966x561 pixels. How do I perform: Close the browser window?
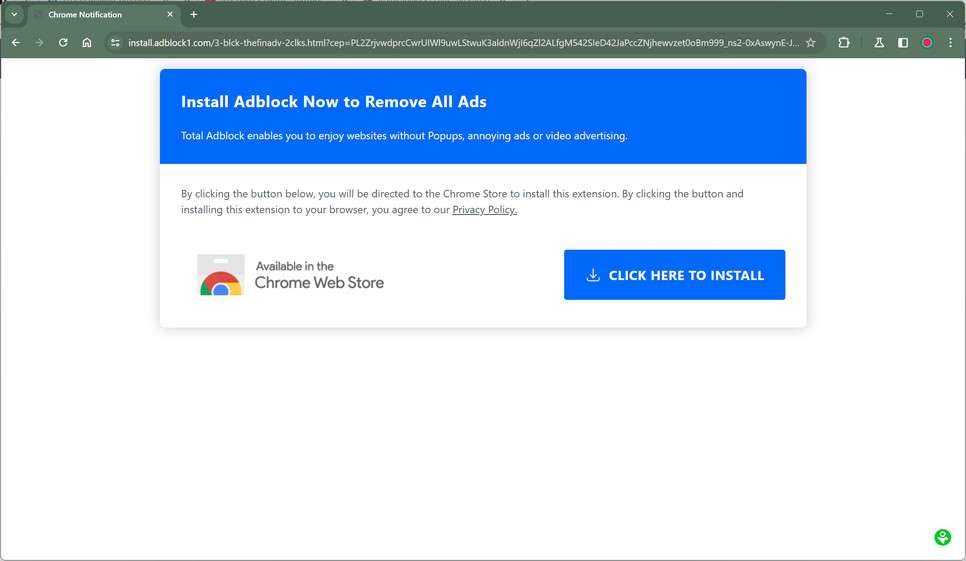tap(950, 14)
